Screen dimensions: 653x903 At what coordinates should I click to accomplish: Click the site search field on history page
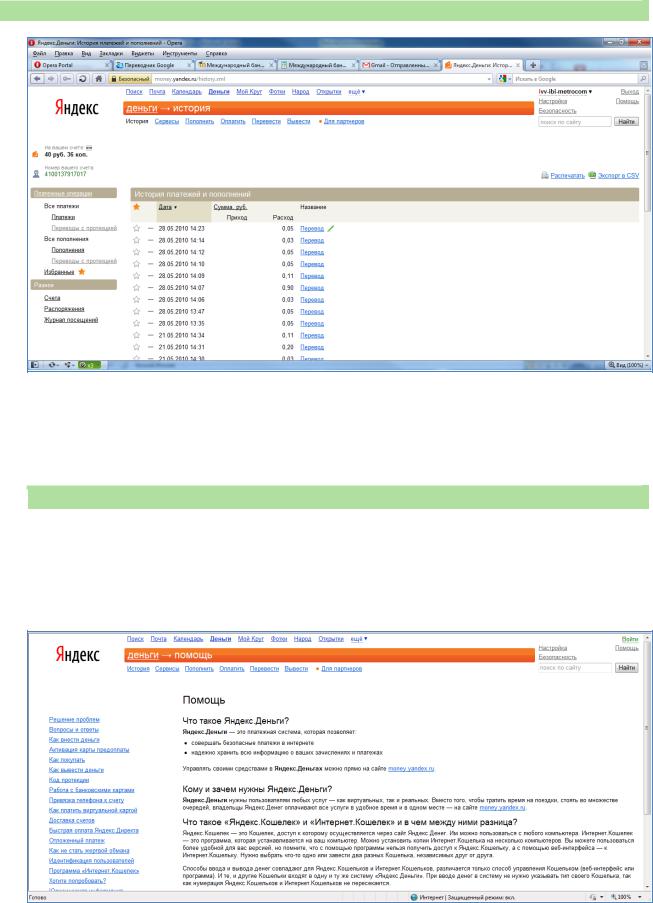[x=574, y=122]
